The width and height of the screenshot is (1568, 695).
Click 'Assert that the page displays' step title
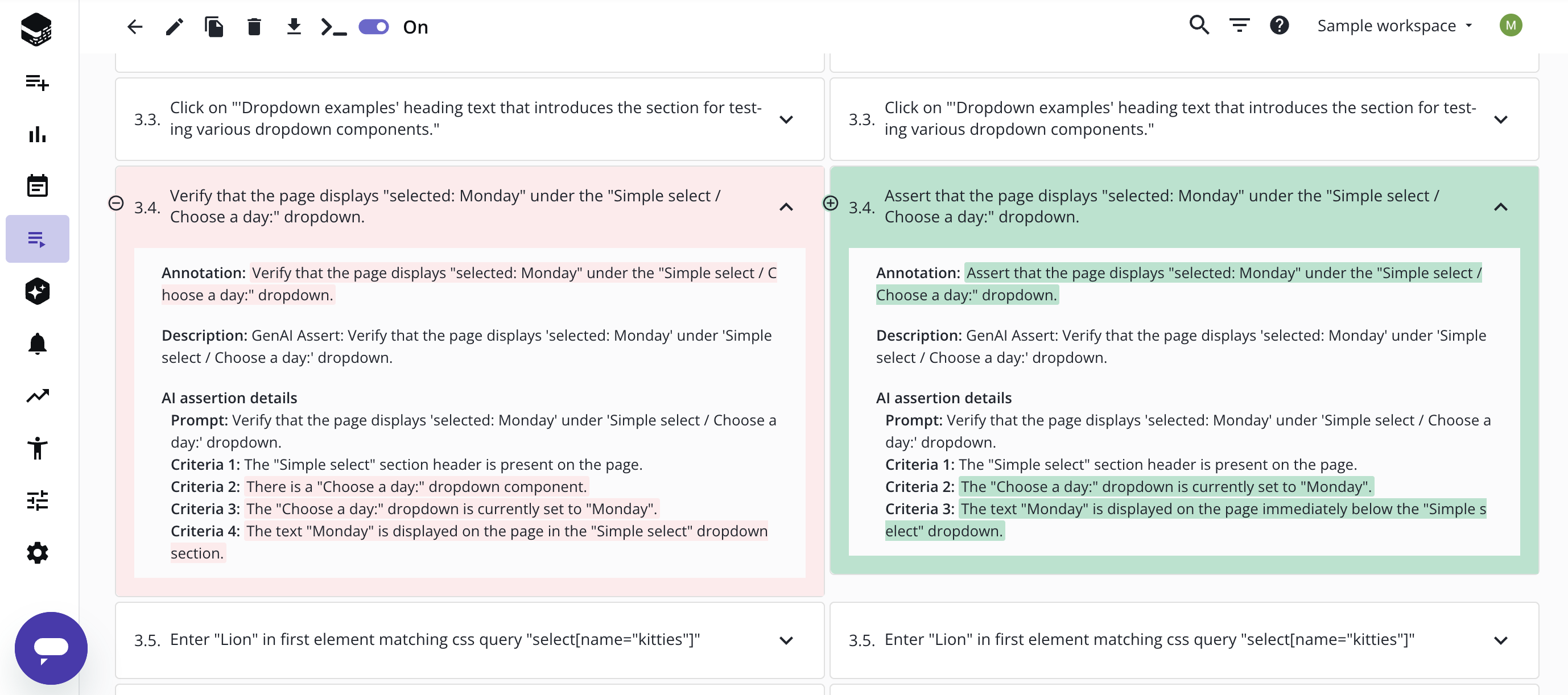[x=1161, y=206]
